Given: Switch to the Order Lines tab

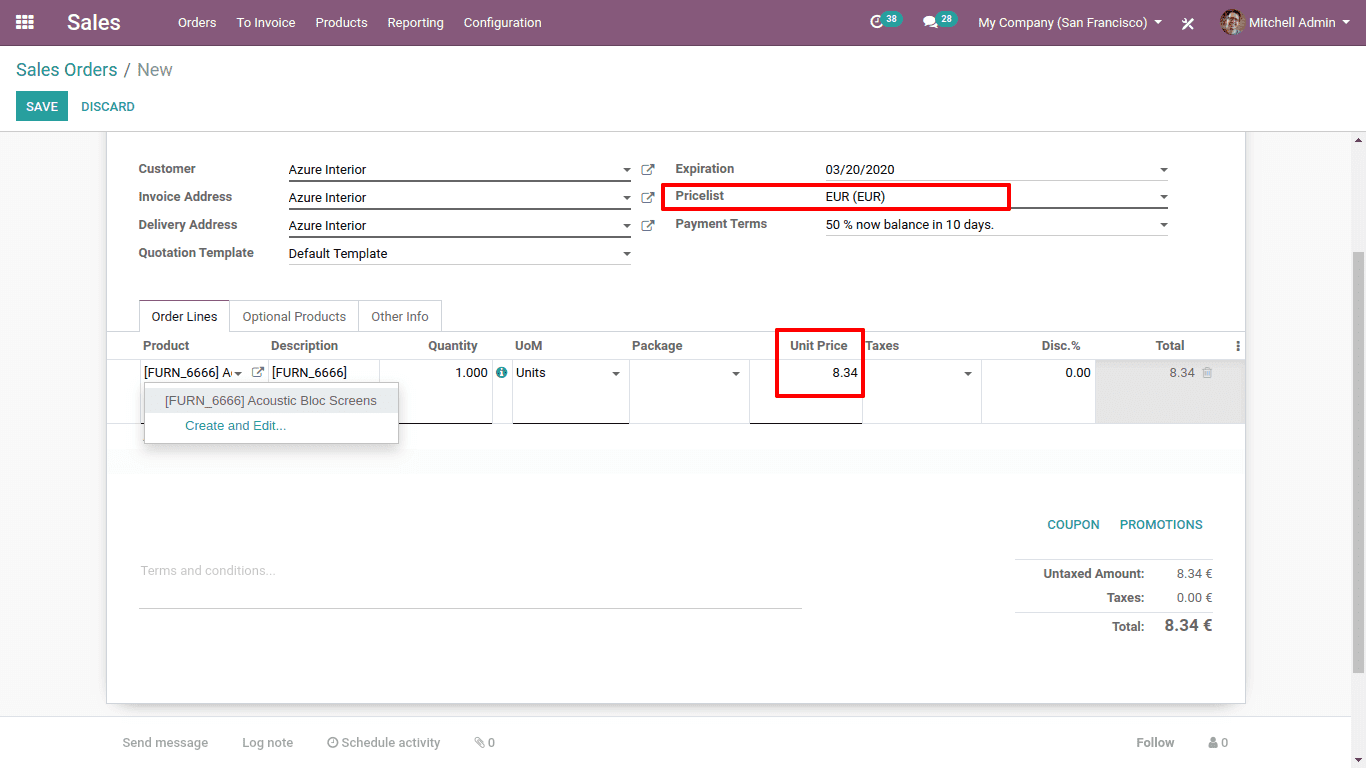Looking at the screenshot, I should [x=184, y=316].
